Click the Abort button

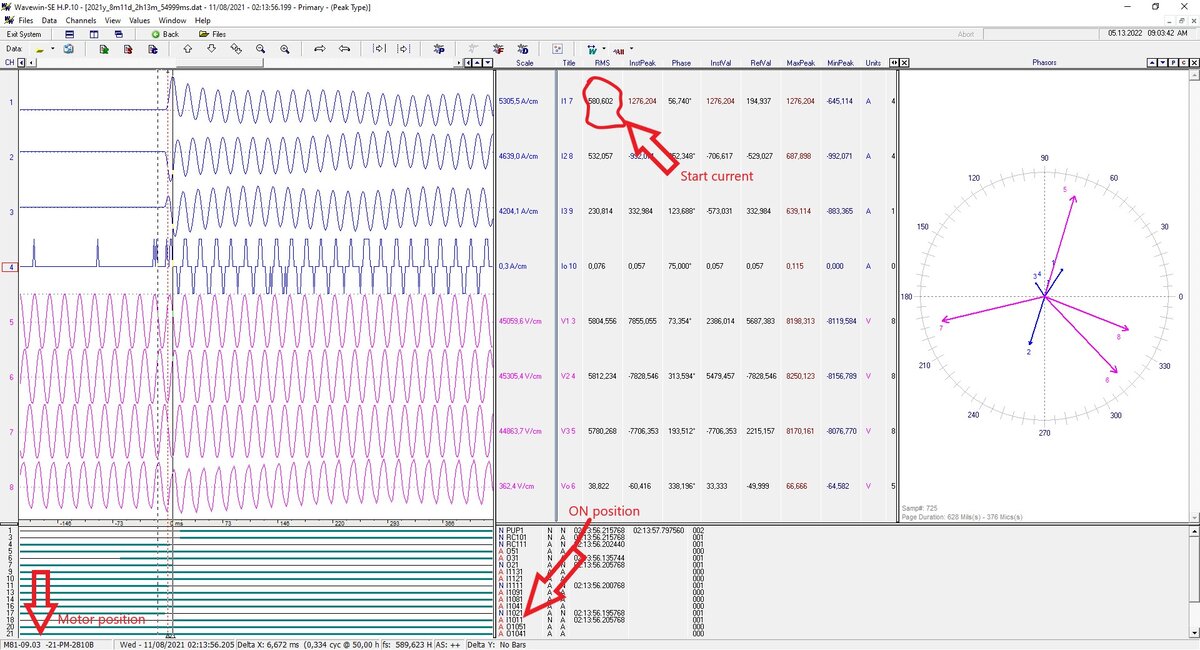[966, 34]
